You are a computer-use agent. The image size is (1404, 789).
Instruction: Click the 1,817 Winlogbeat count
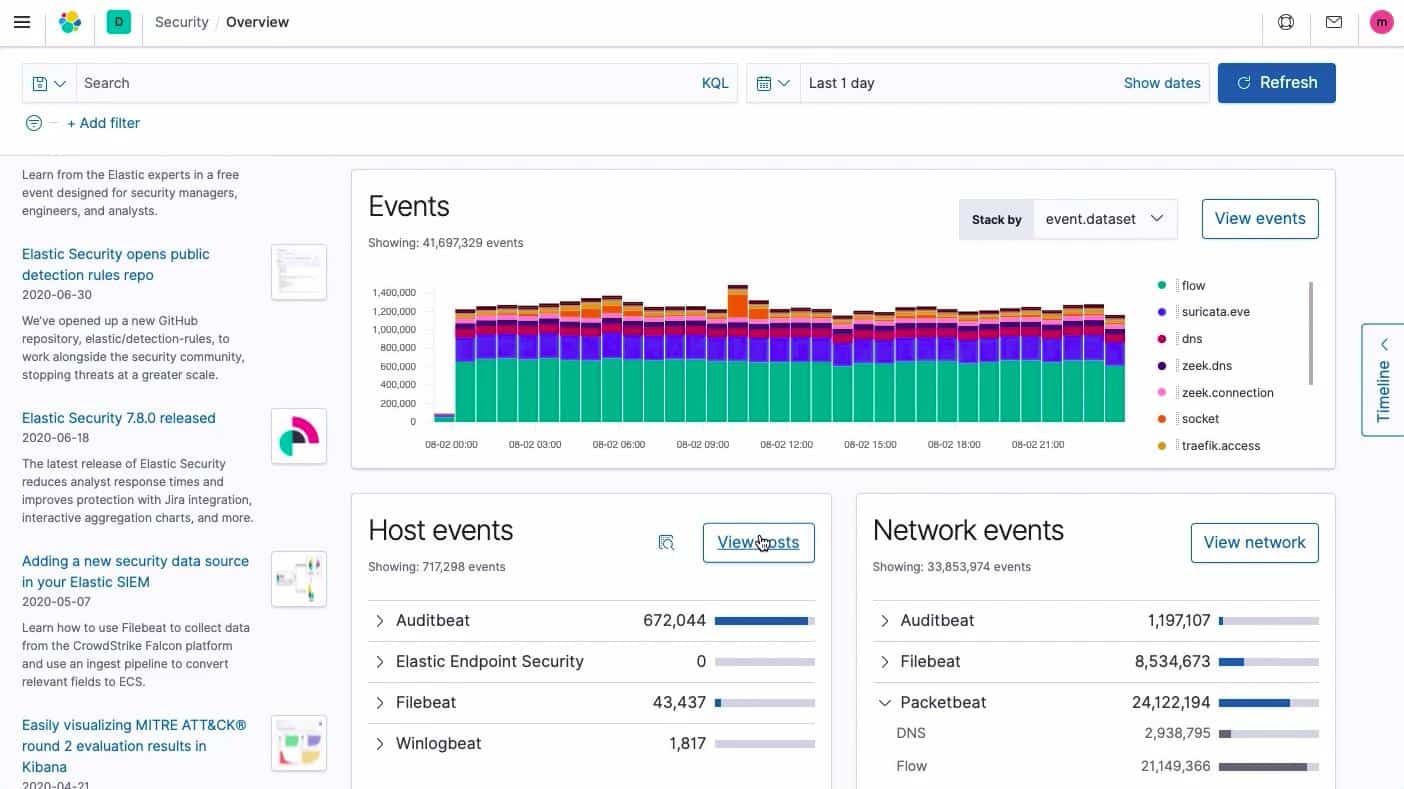688,744
